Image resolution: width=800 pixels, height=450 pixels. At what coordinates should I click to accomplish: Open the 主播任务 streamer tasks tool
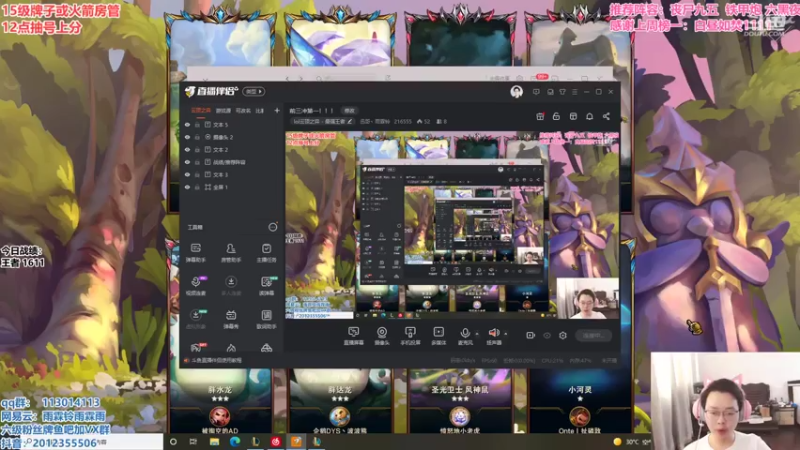pos(266,253)
